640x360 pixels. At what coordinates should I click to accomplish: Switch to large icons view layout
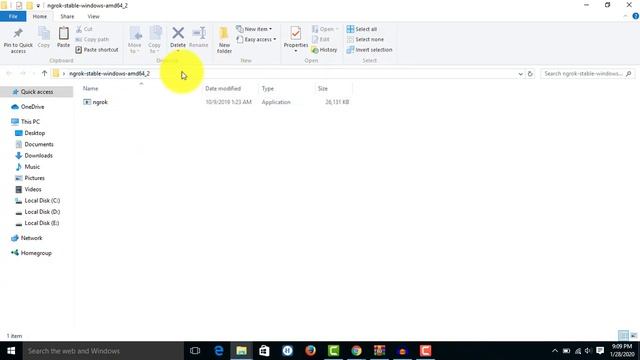[x=633, y=336]
